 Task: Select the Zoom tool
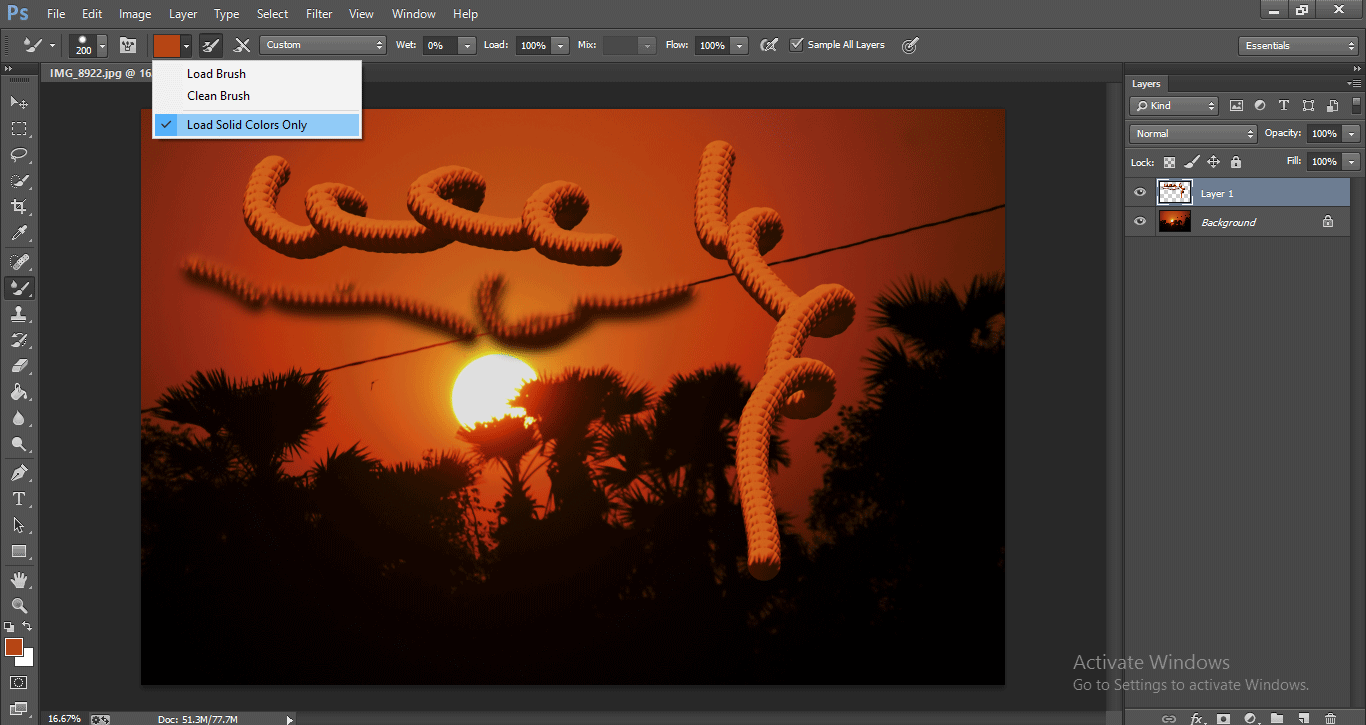point(19,605)
